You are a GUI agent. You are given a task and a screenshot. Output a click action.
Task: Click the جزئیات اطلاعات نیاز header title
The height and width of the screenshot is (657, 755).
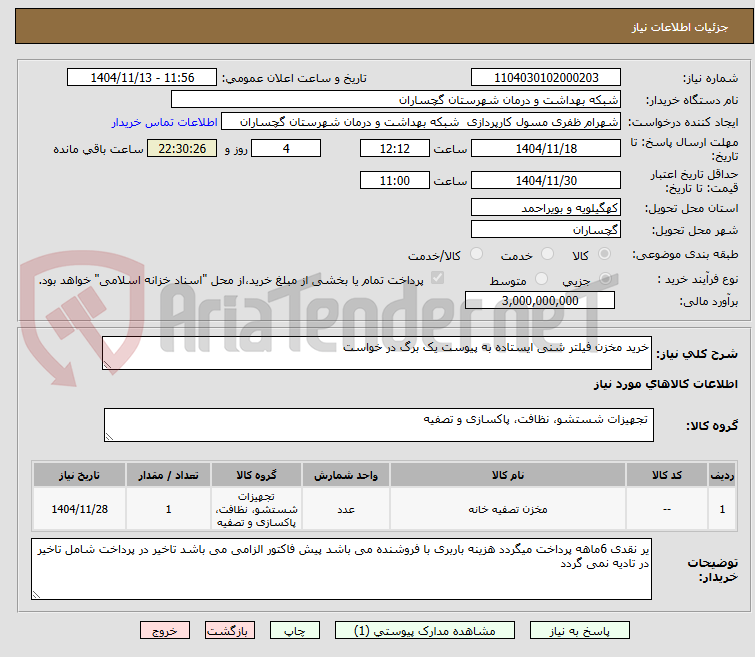point(680,27)
